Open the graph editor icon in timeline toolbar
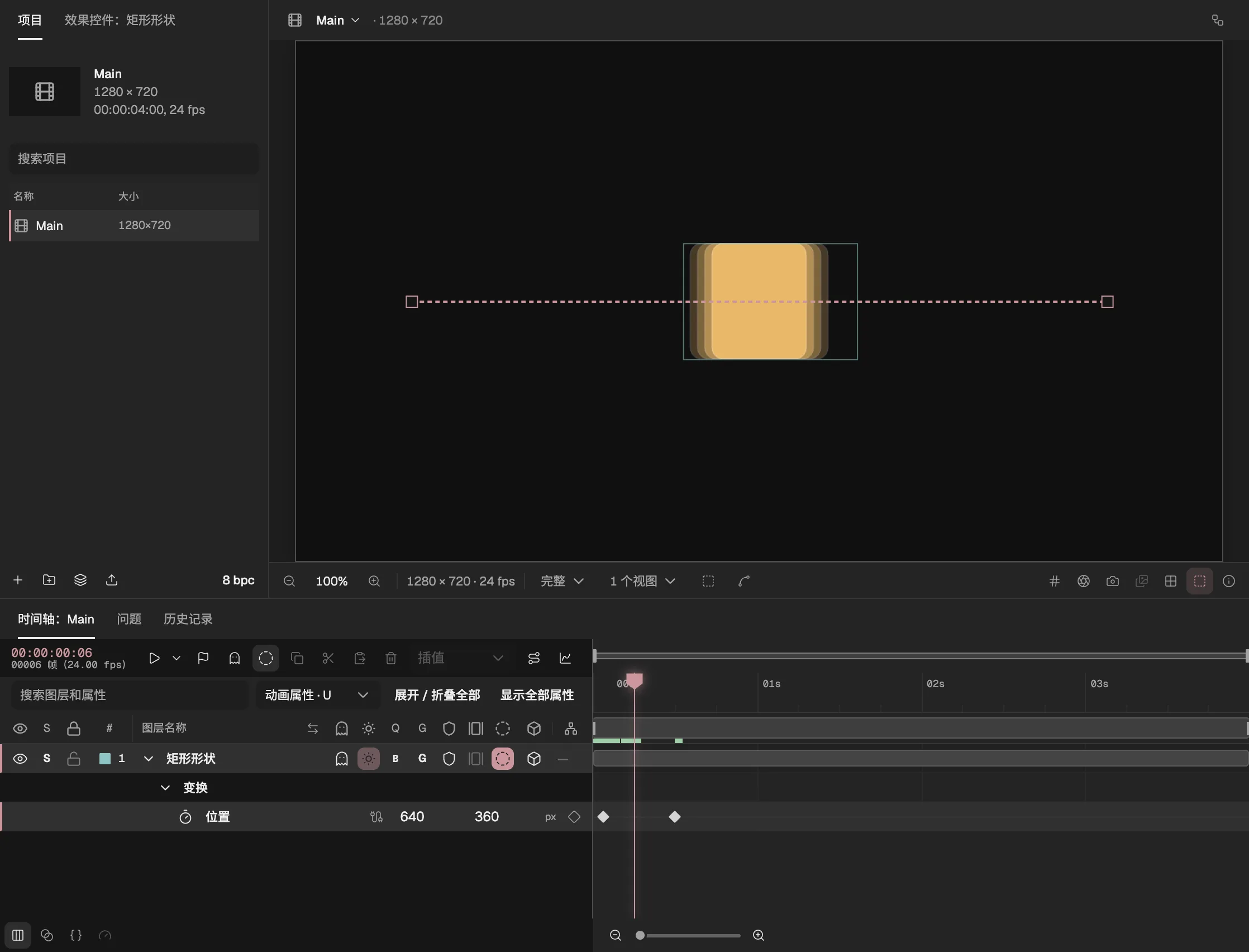Viewport: 1249px width, 952px height. [x=565, y=658]
